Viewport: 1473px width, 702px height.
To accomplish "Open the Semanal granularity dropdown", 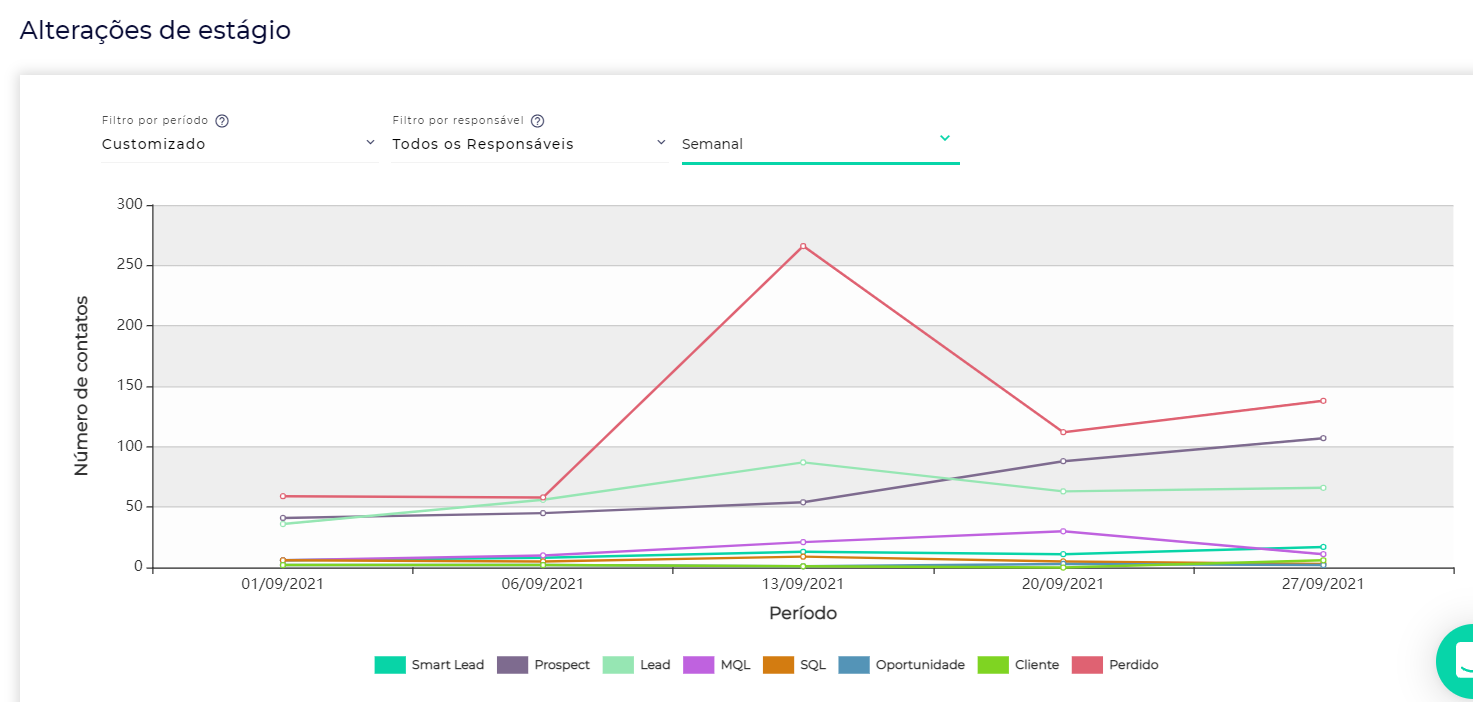I will (x=819, y=144).
